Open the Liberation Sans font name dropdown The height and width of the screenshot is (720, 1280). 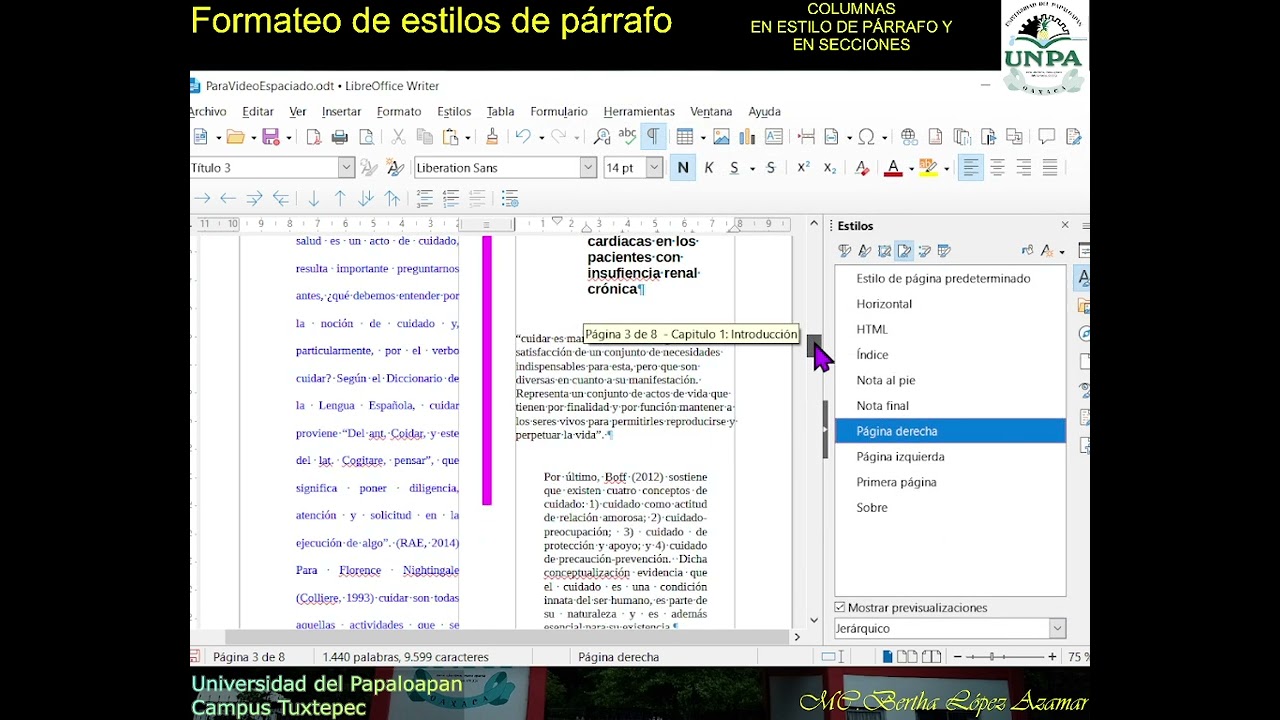[588, 168]
